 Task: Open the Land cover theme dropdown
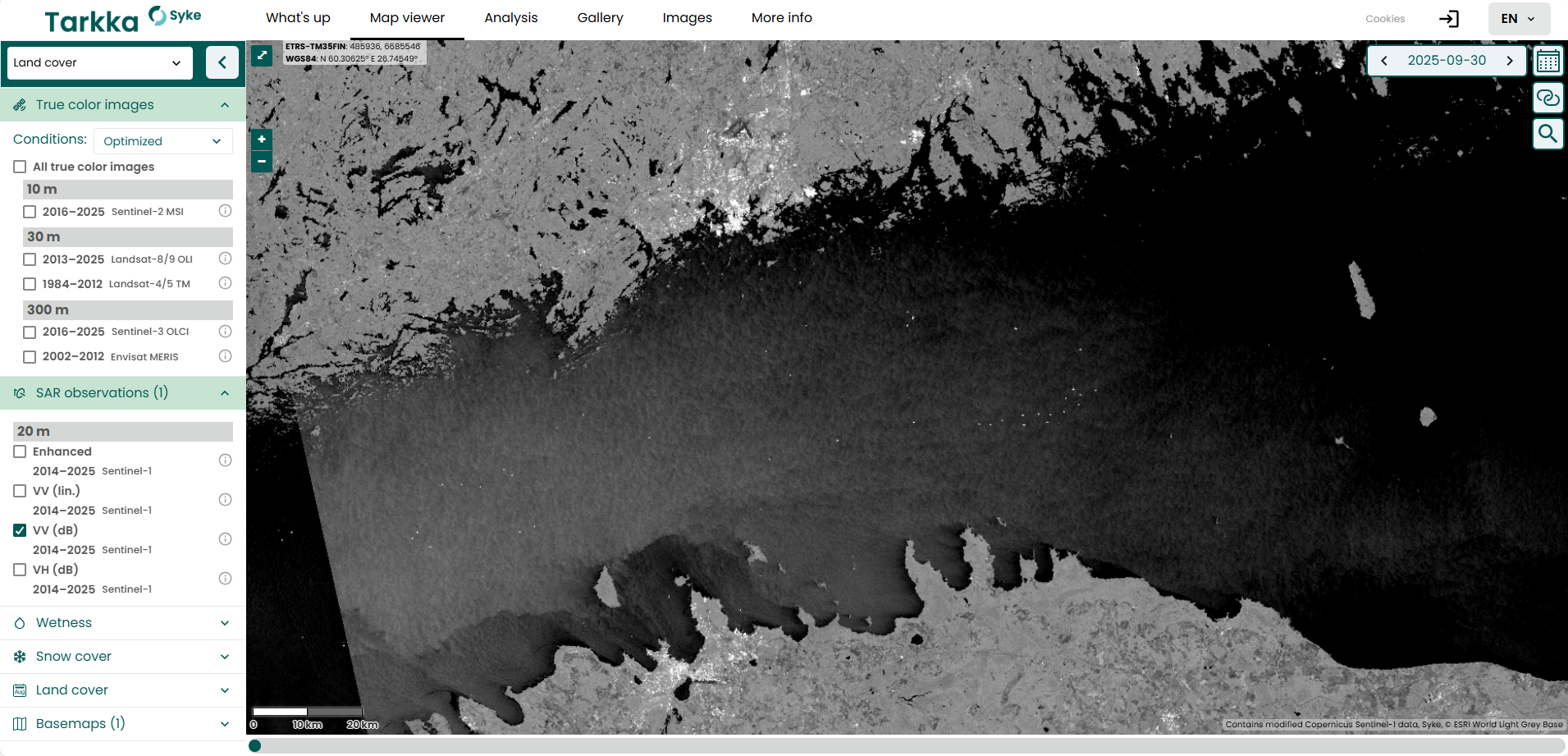coord(99,62)
